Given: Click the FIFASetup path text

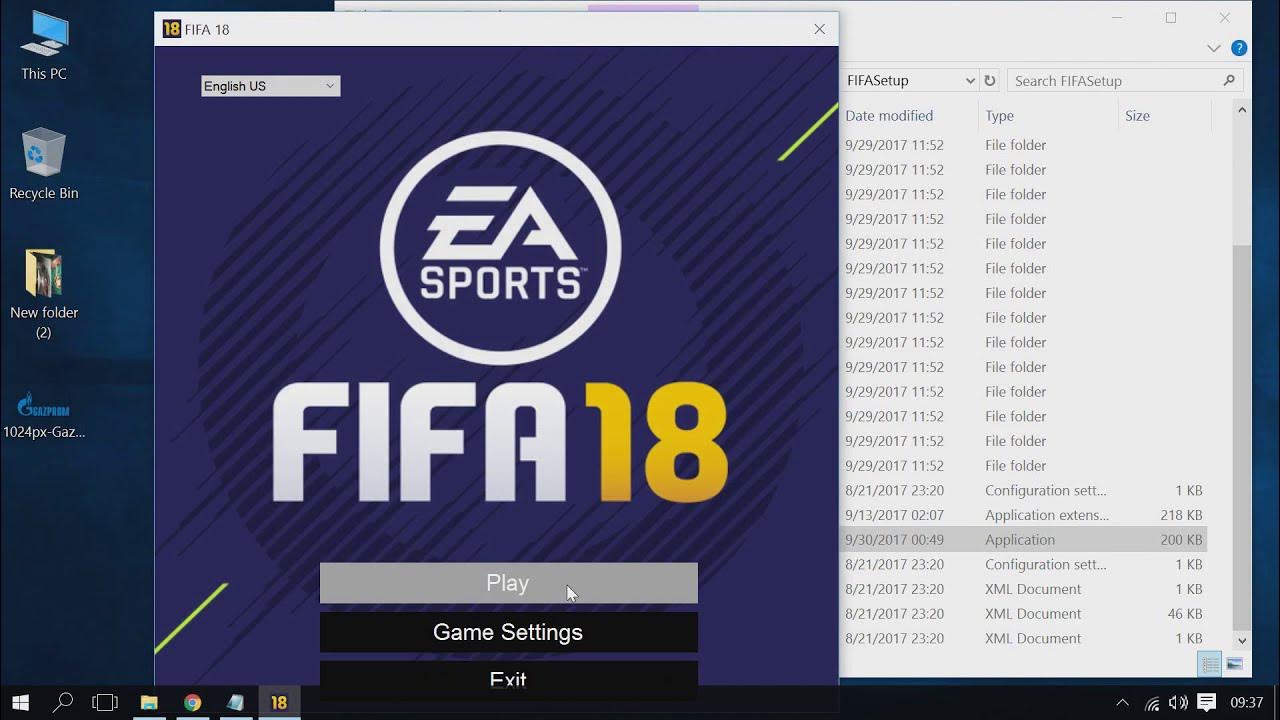Looking at the screenshot, I should [x=878, y=81].
